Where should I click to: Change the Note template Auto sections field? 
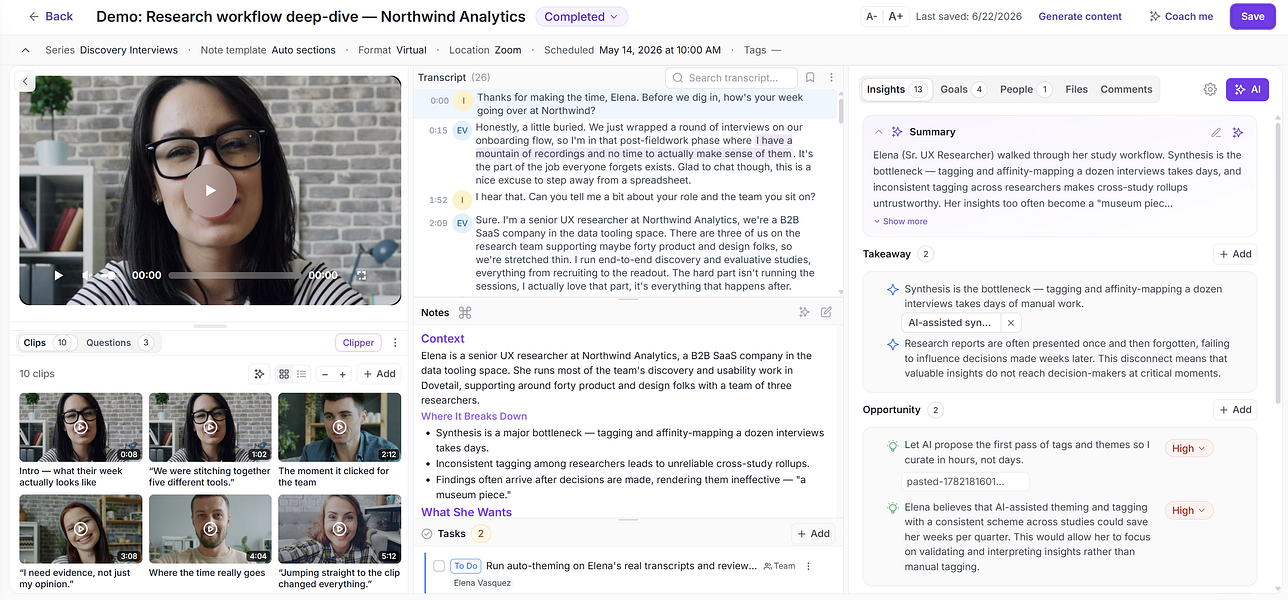point(268,50)
